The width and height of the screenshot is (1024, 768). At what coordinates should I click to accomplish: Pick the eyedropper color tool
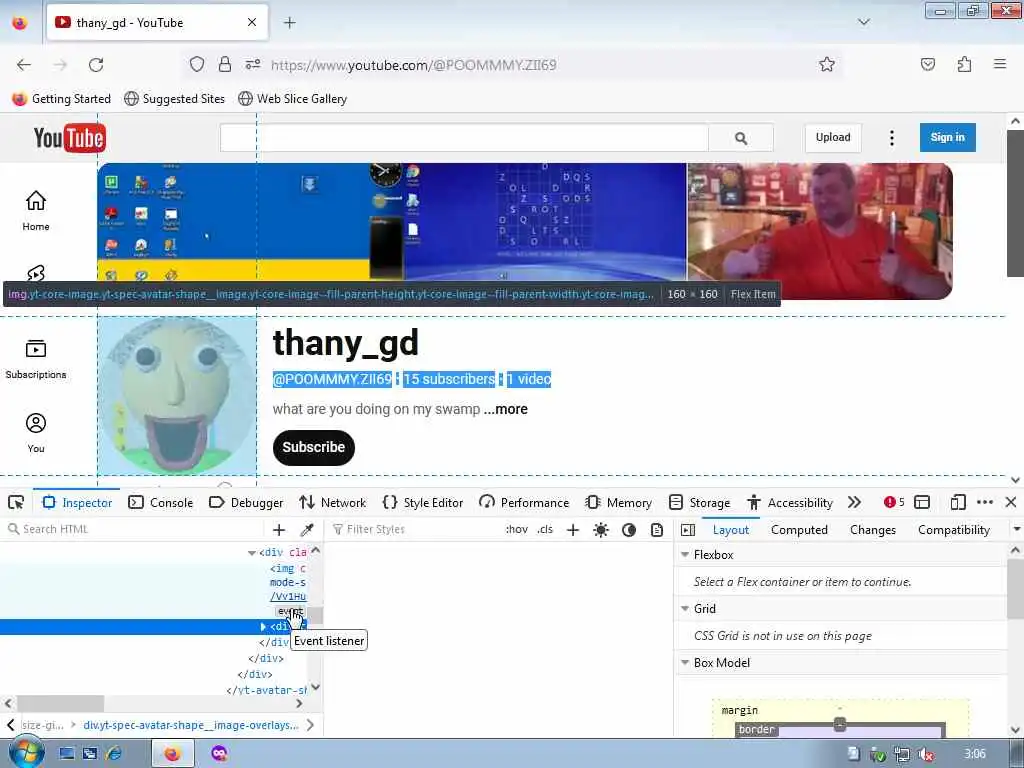point(306,530)
